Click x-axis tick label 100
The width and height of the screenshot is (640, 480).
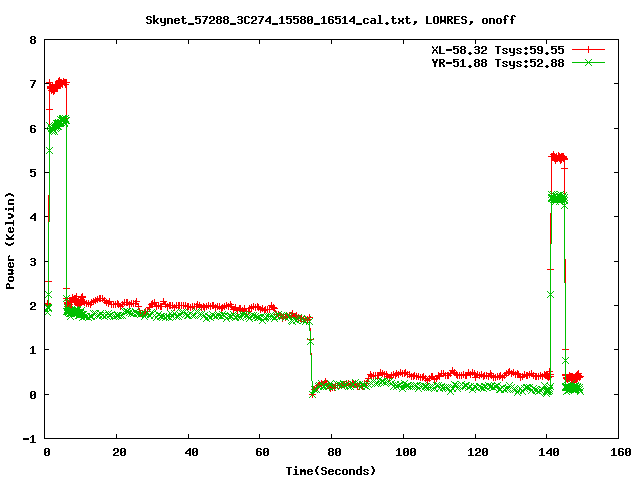point(406,452)
